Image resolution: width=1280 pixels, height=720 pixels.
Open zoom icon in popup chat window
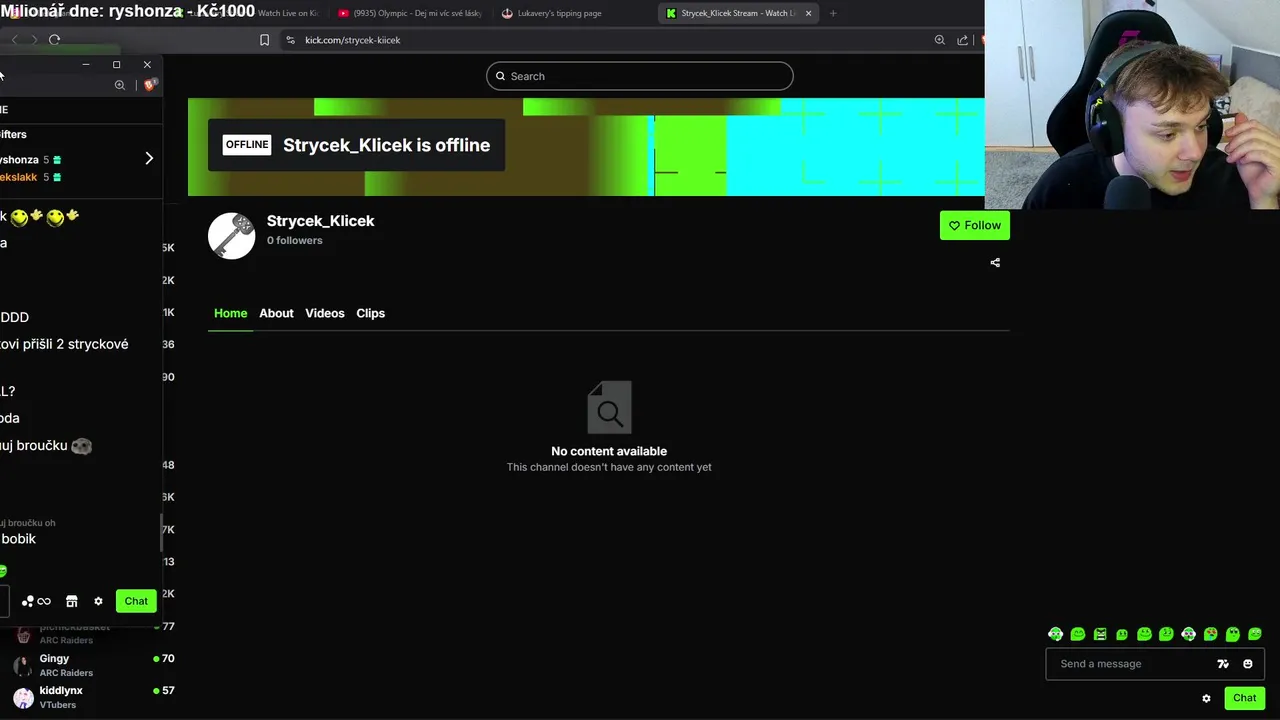120,85
